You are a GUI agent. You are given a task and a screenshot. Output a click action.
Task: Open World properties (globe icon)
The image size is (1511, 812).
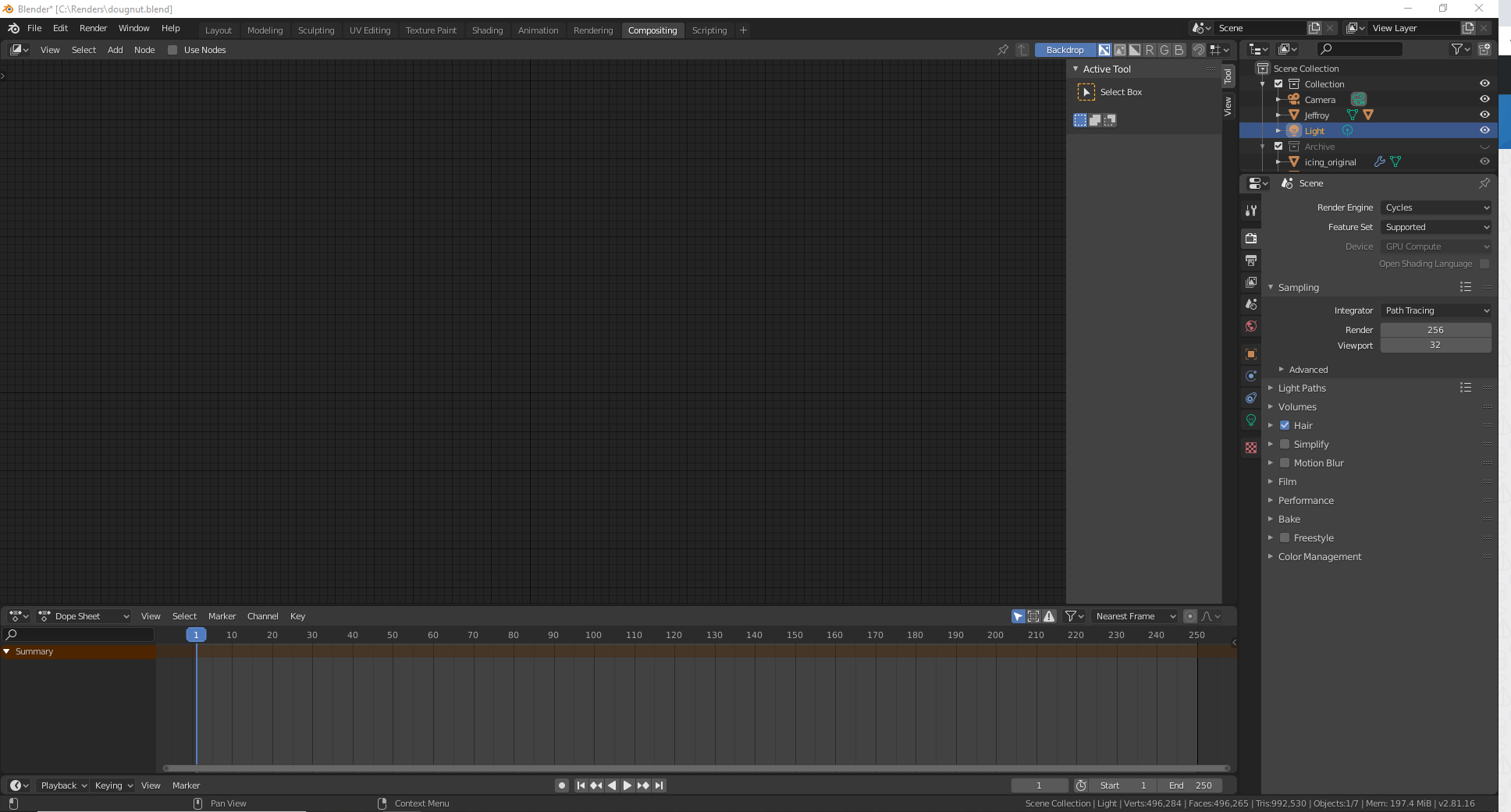click(1251, 326)
